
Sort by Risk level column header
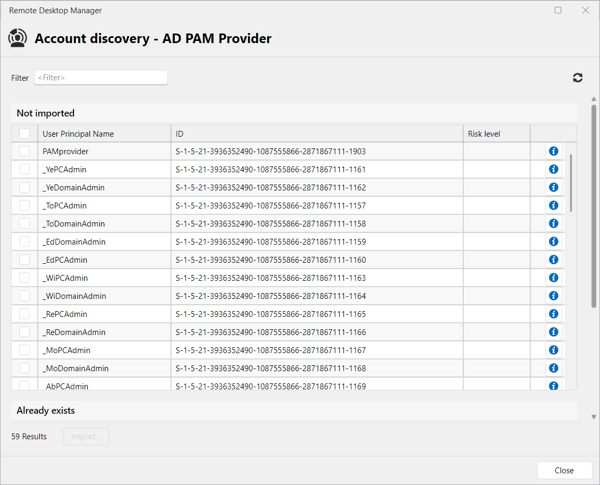pos(497,134)
